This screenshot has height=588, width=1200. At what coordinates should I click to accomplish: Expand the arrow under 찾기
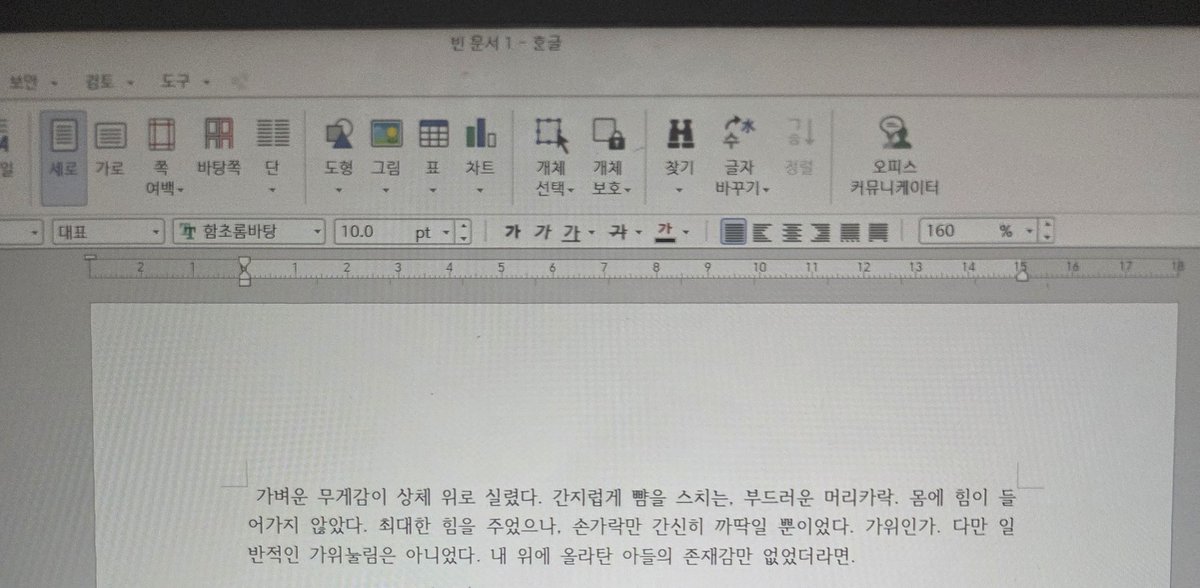[x=679, y=189]
